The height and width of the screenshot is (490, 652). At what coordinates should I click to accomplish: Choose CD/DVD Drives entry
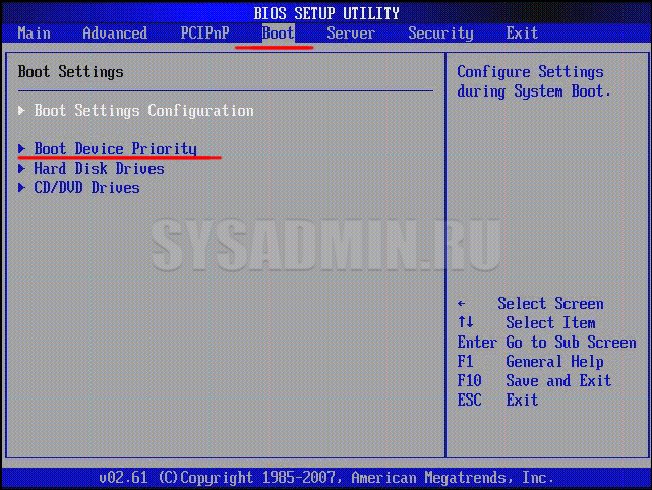[87, 188]
